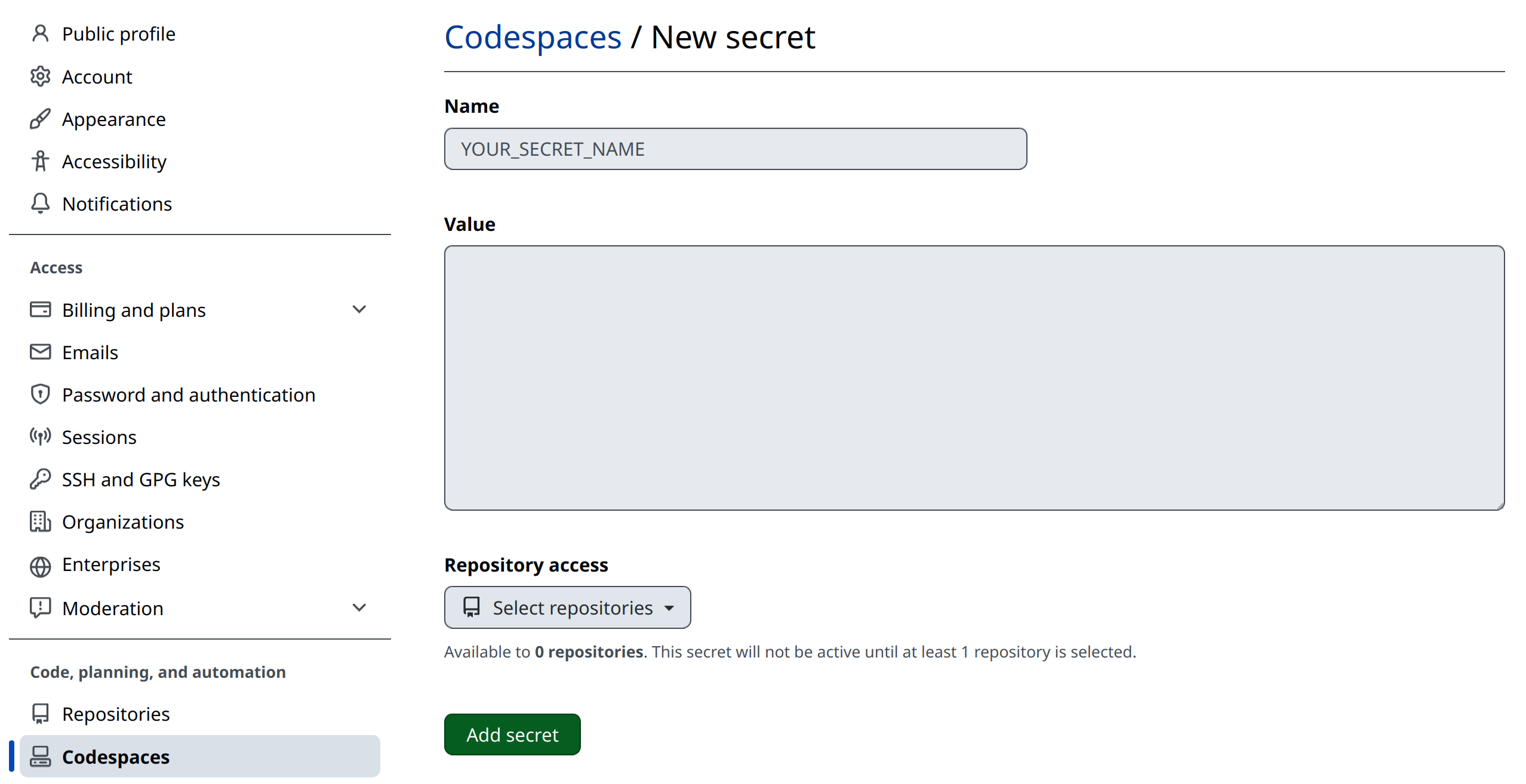The width and height of the screenshot is (1526, 784).
Task: Focus the secret Name input field
Action: coord(735,149)
